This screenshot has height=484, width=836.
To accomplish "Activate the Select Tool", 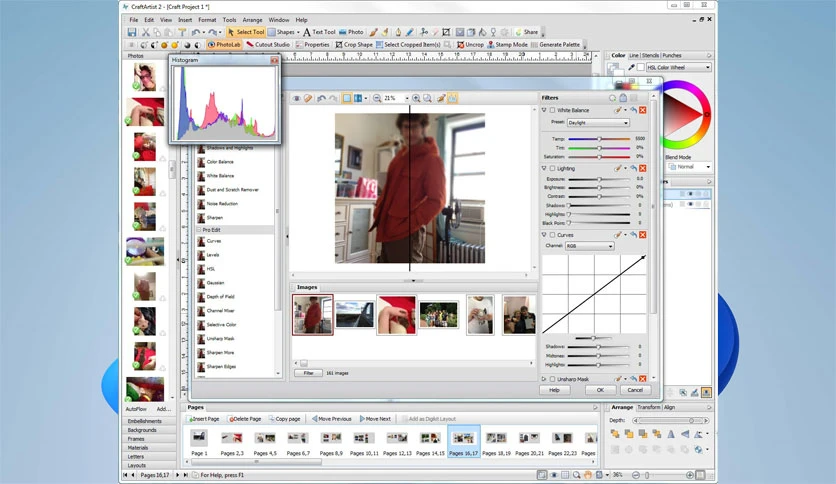I will click(246, 32).
